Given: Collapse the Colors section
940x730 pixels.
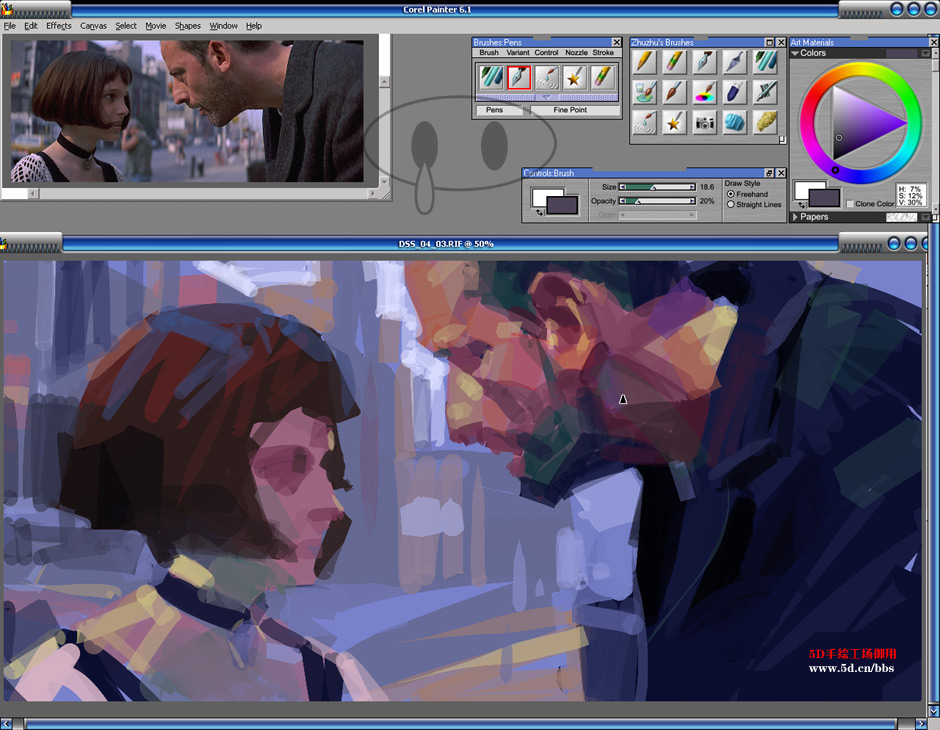Looking at the screenshot, I should tap(795, 53).
